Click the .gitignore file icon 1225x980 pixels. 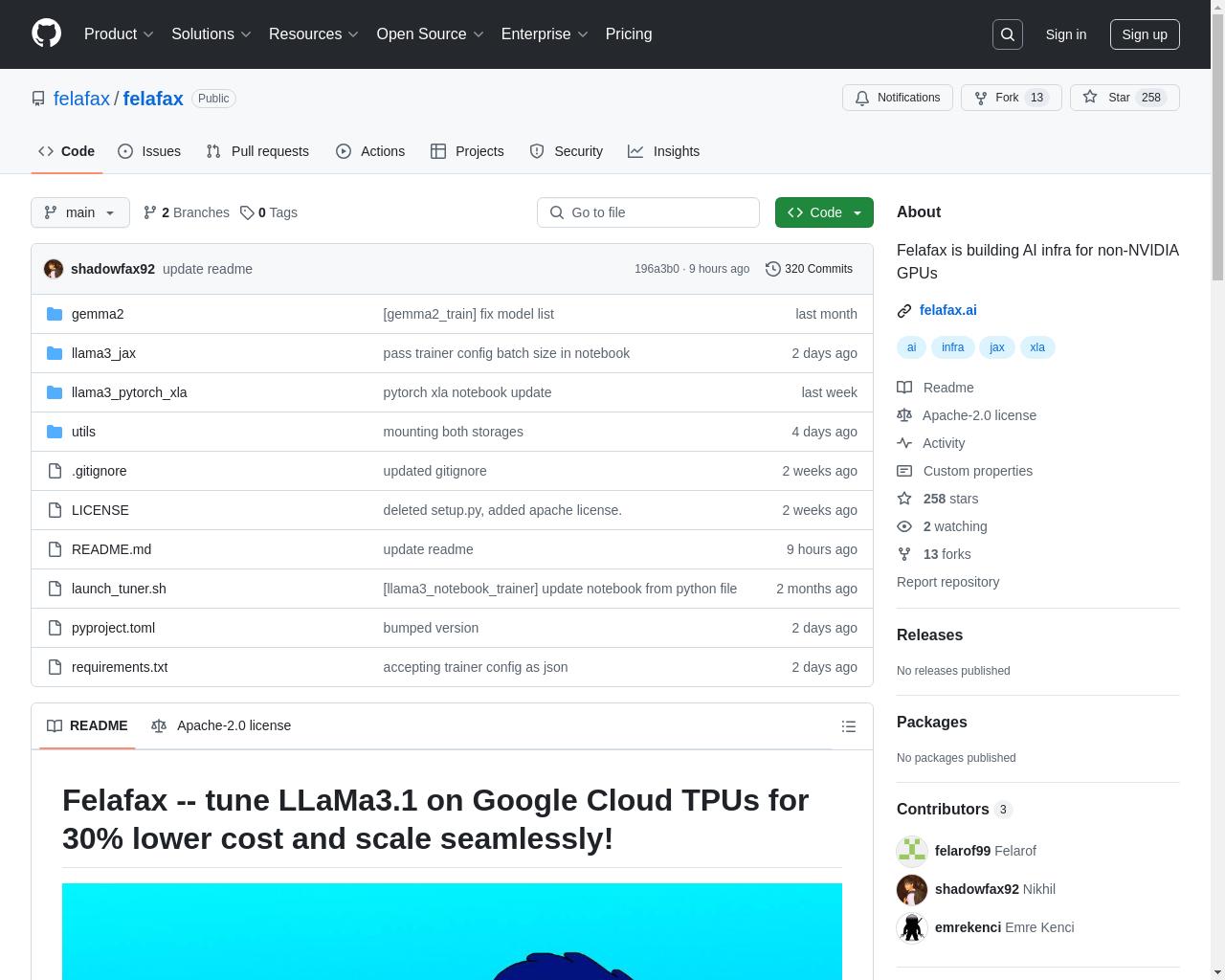[x=55, y=471]
